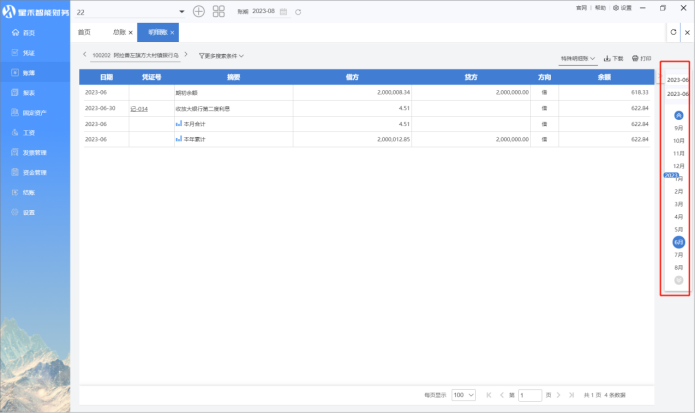Open the company selector dropdown showing 22
Viewport: 695px width, 413px height.
click(x=181, y=11)
